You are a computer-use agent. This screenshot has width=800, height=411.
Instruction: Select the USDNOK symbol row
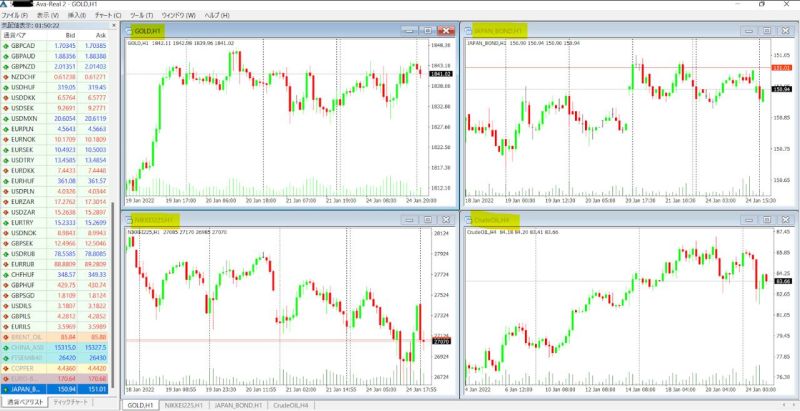click(55, 233)
